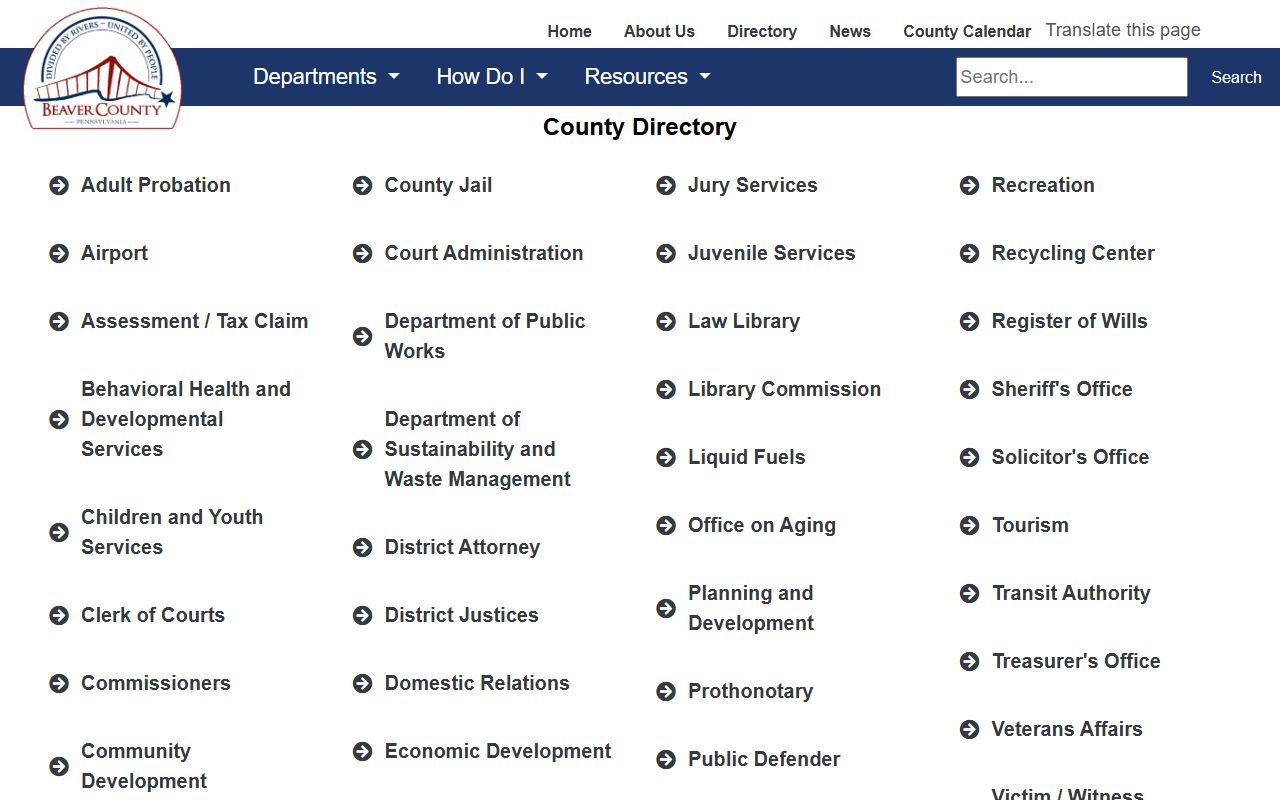Screen dimensions: 1280x800
Task: Open the Solicitor's Office link
Action: coord(1070,457)
